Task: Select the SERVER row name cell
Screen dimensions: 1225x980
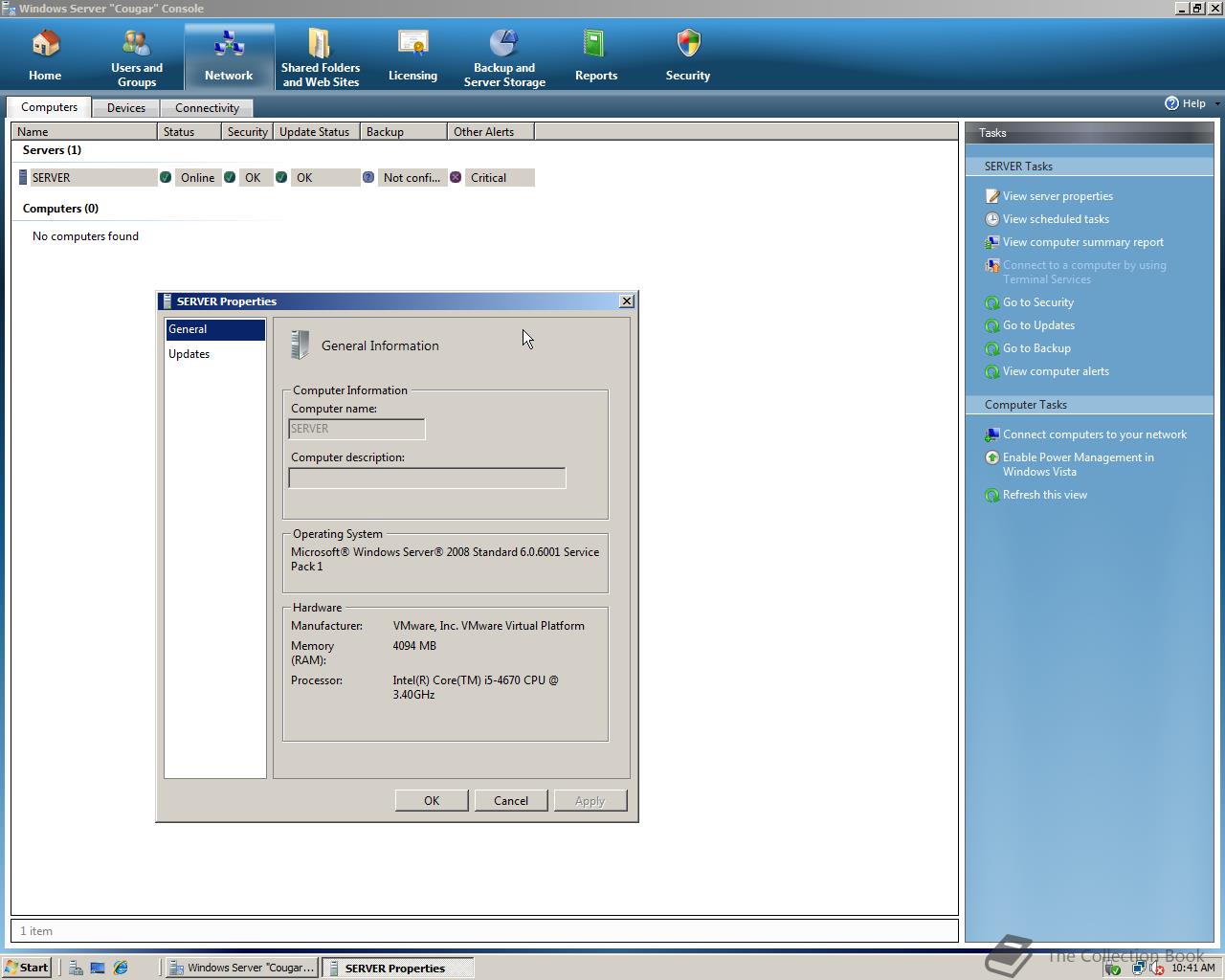Action: [x=92, y=177]
